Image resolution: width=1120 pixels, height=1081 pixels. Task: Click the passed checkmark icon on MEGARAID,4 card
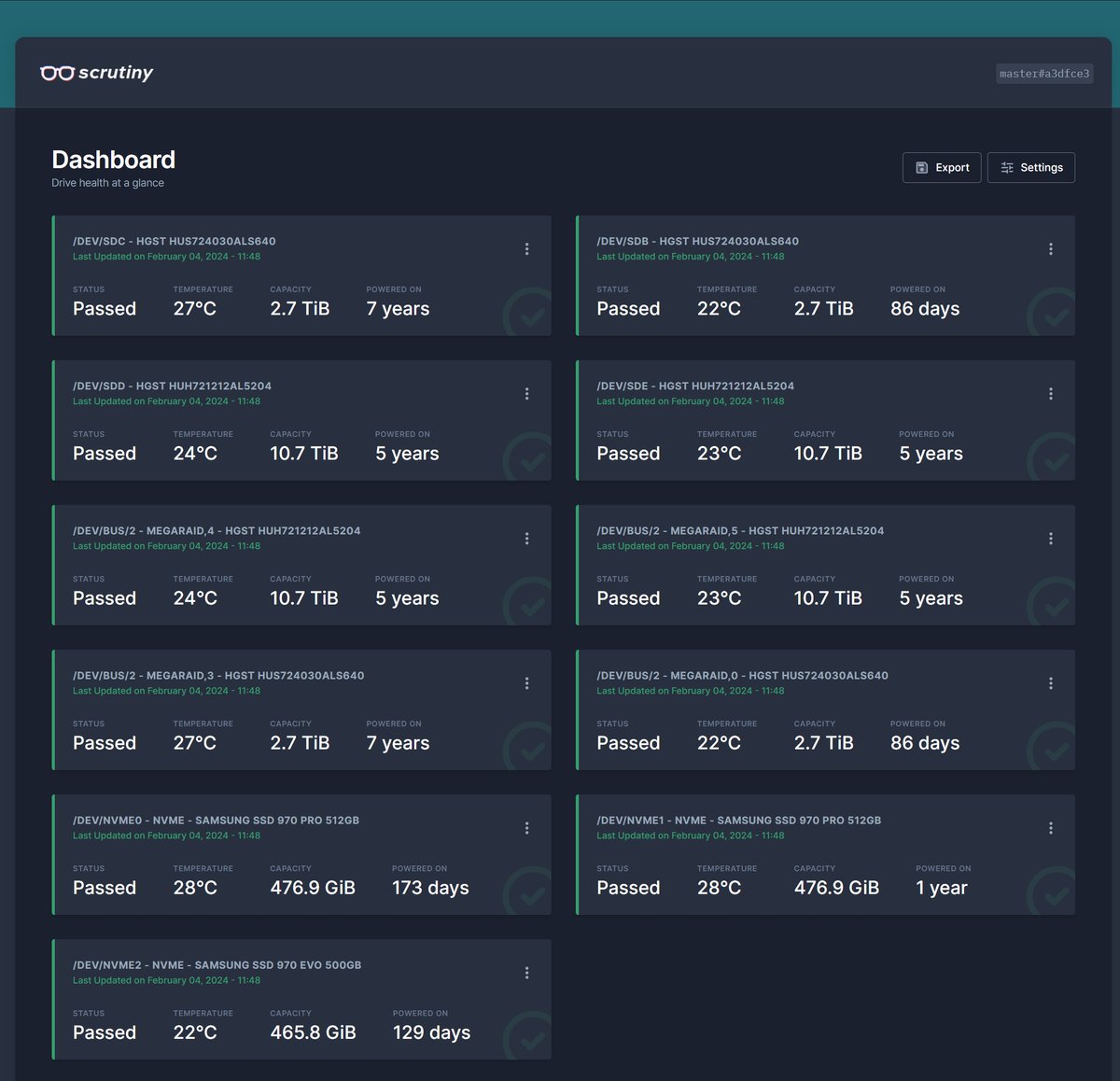click(x=529, y=603)
